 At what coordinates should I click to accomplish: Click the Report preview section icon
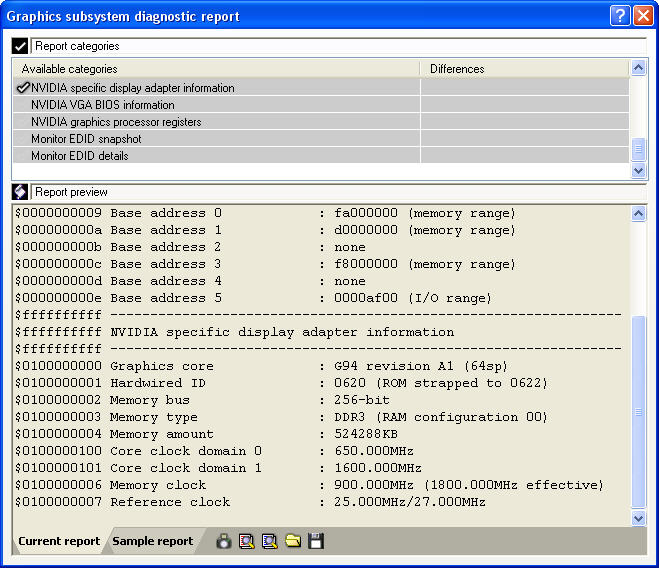[x=20, y=192]
